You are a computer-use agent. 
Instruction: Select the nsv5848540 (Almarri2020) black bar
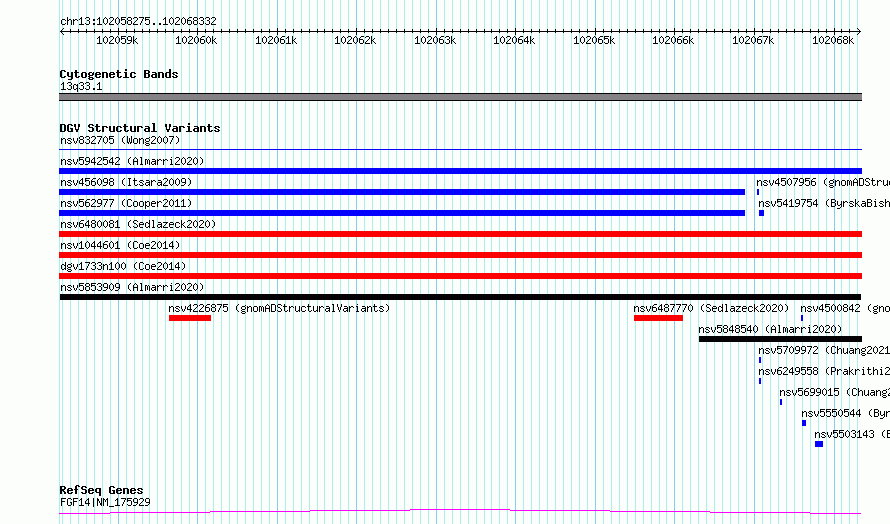780,339
